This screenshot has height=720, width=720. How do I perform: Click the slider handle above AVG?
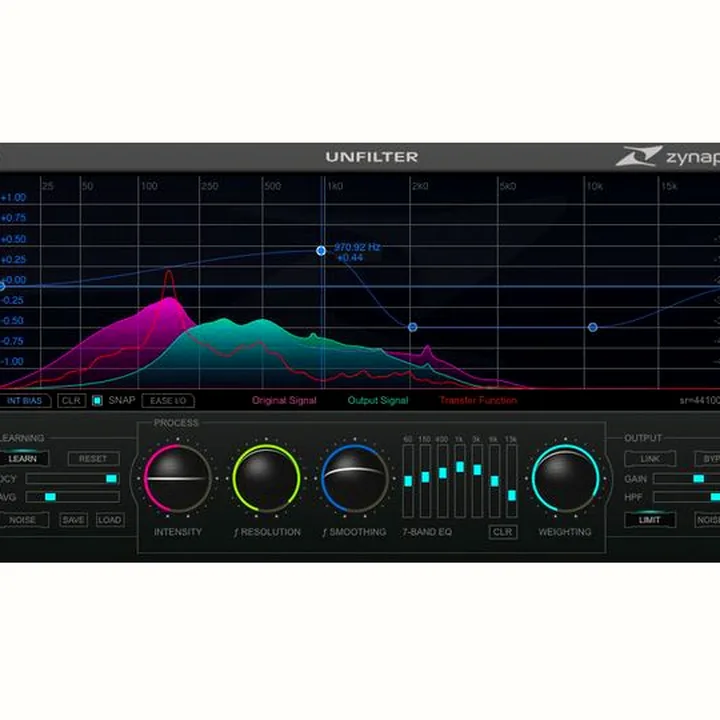(112, 478)
